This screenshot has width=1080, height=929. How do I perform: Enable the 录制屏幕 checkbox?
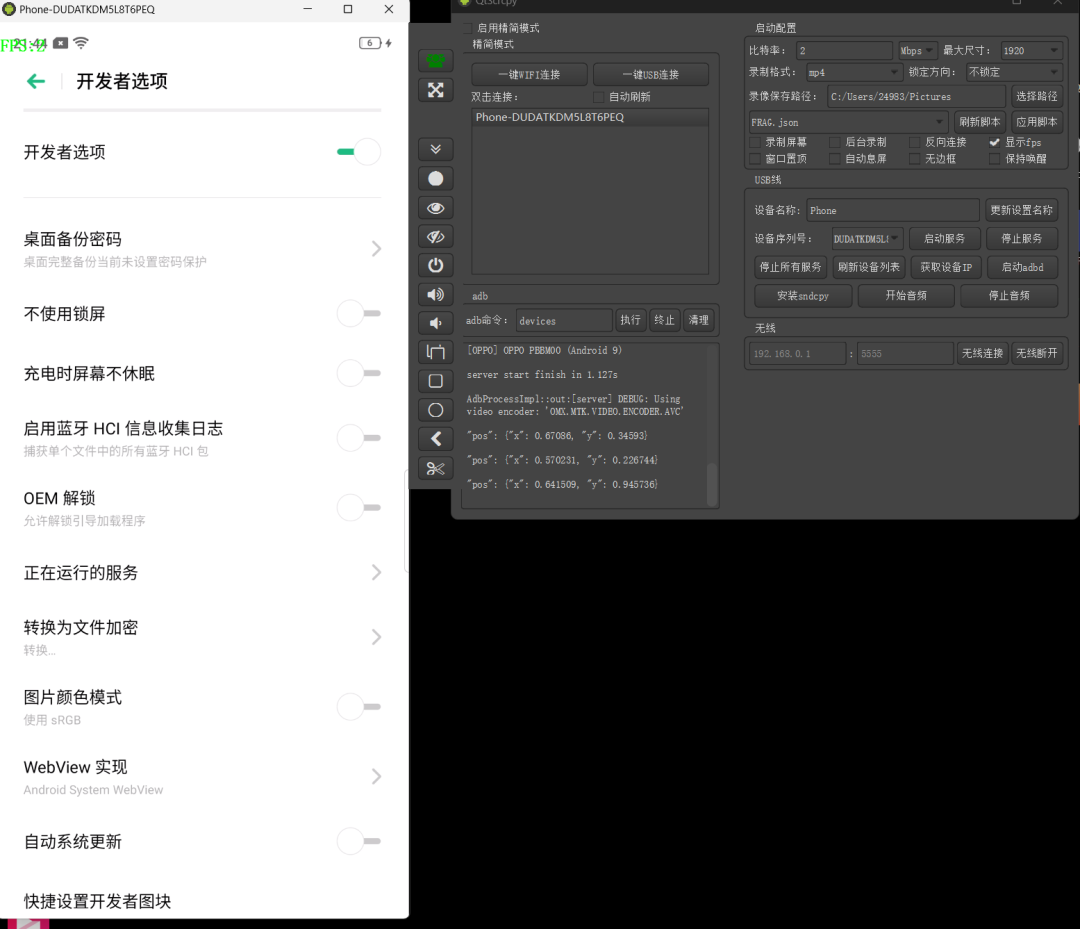coord(755,143)
